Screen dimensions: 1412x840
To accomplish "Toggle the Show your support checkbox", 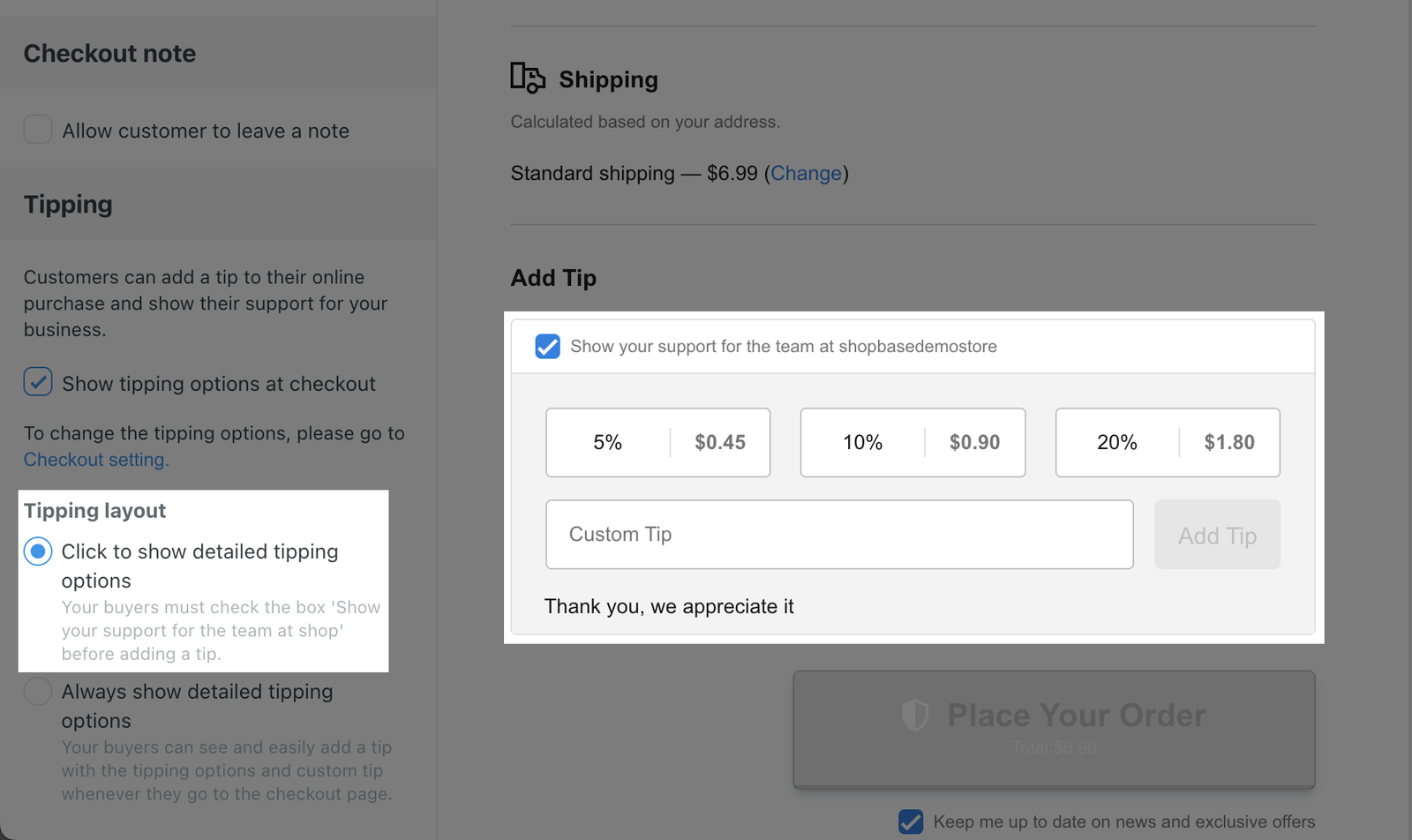I will pyautogui.click(x=548, y=346).
